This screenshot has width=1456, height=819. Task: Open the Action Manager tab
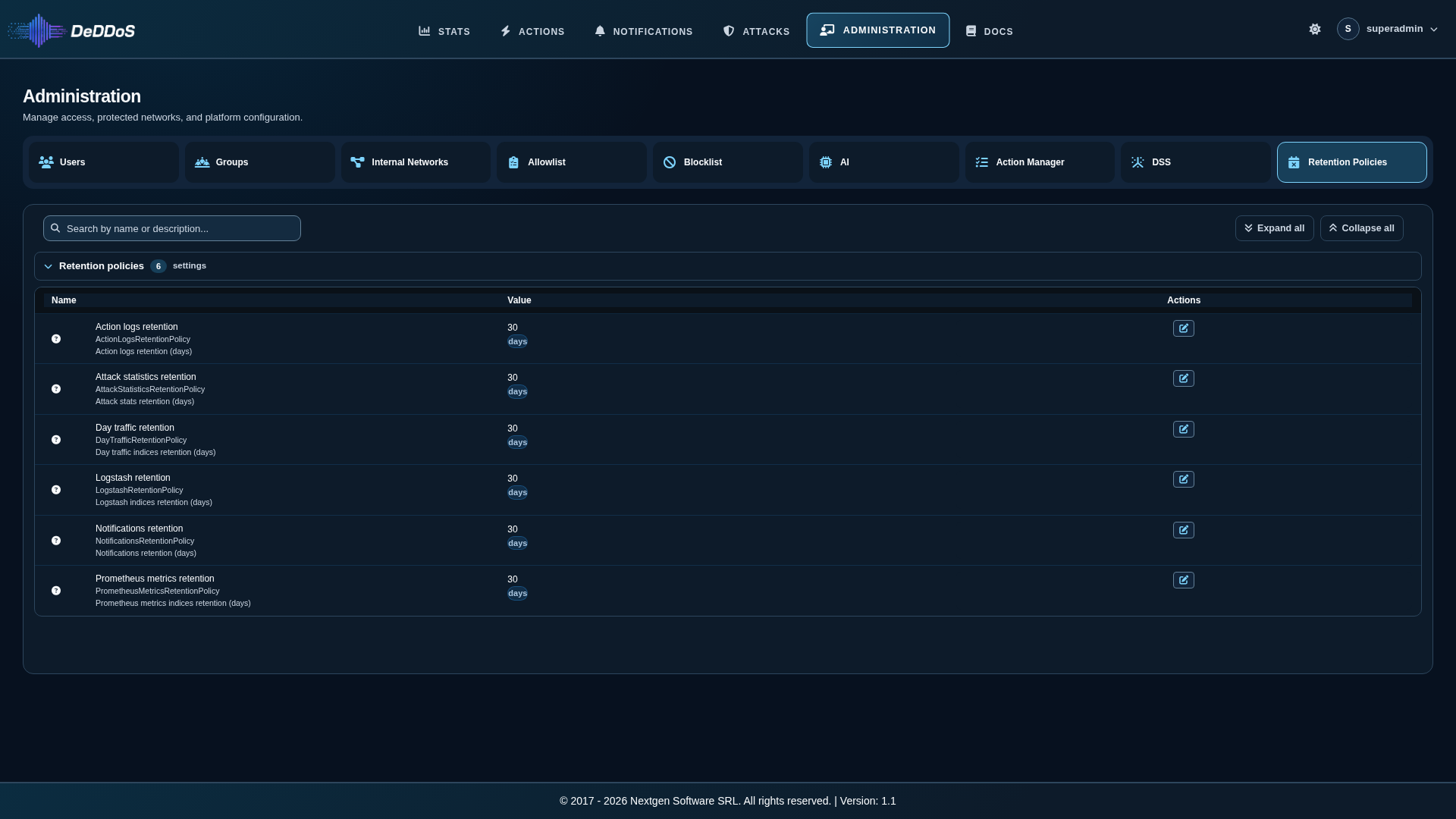click(x=1040, y=162)
